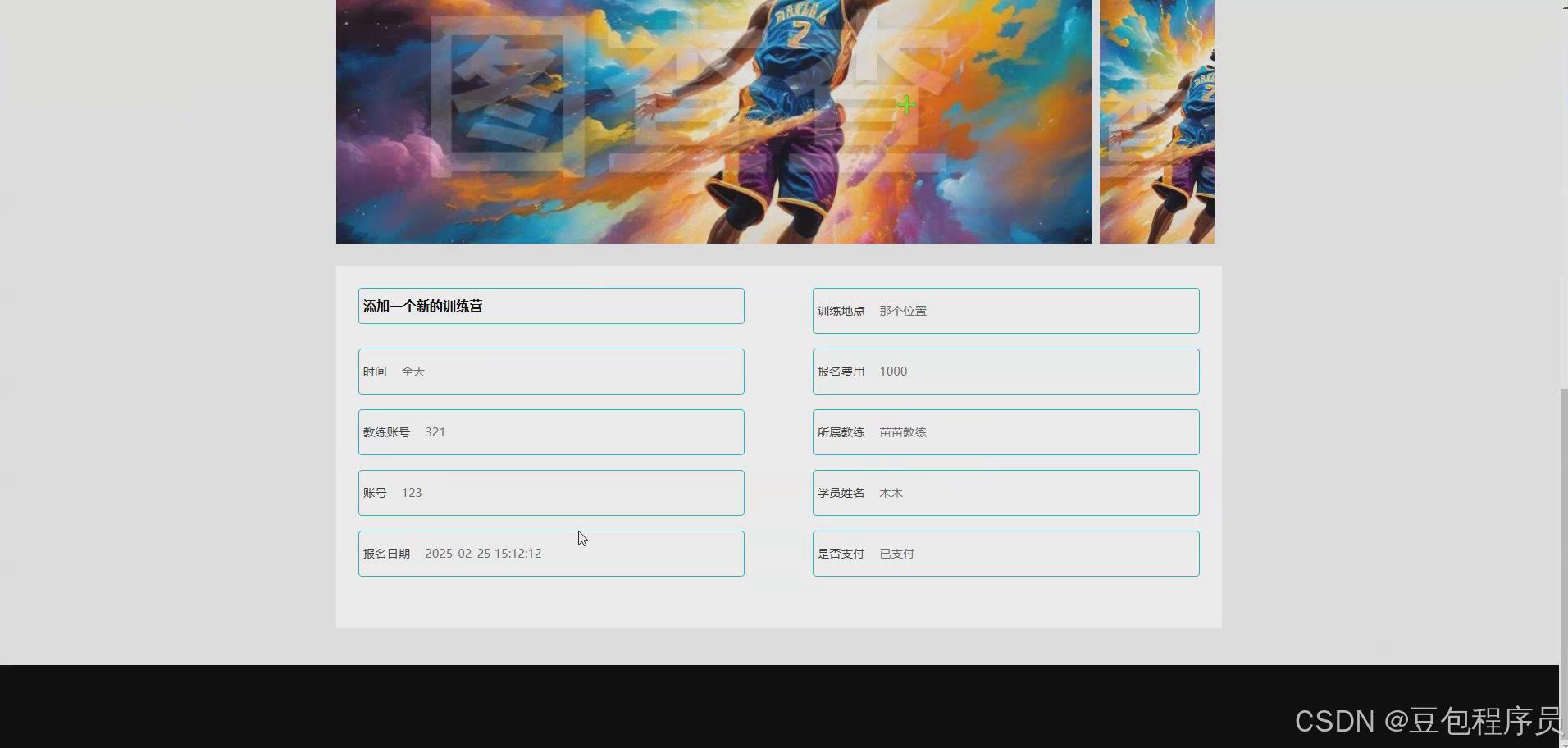Select the 所属教练 field showing 苗苗教练

[x=1005, y=432]
